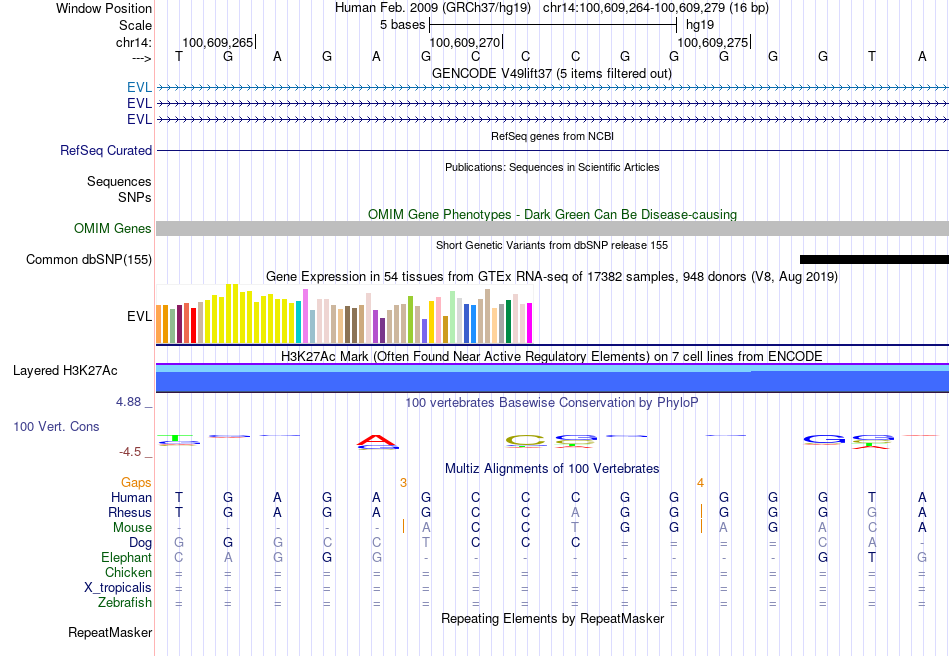Click the RefSeq Curated track label

106,150
